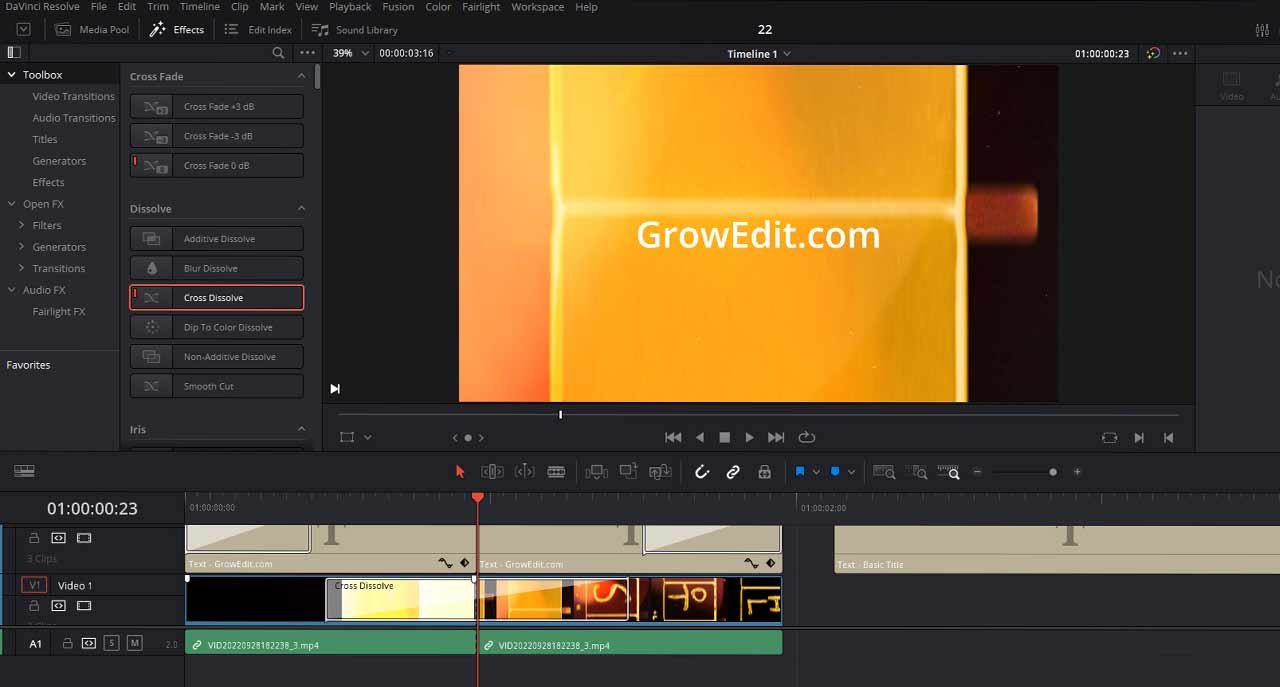Stop playback button
The height and width of the screenshot is (687, 1280).
click(725, 437)
